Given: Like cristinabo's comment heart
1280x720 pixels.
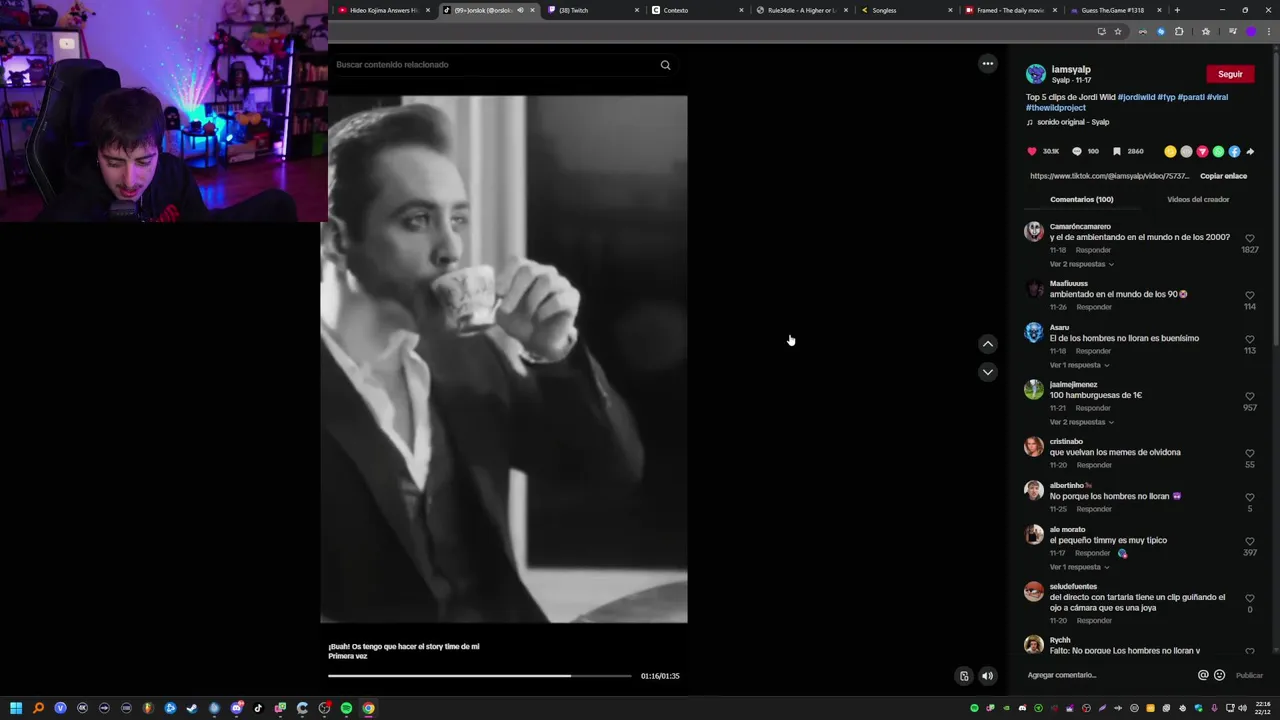Looking at the screenshot, I should click(1249, 454).
